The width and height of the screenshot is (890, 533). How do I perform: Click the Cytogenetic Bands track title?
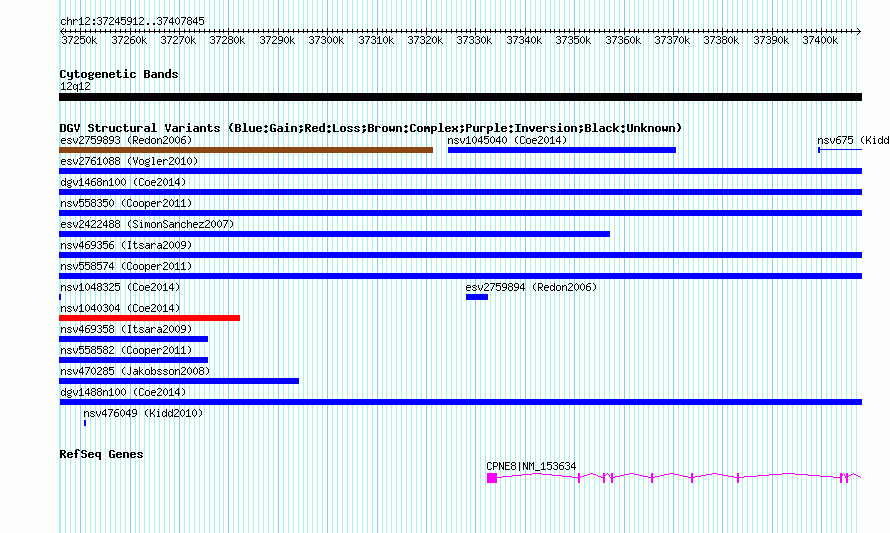[119, 74]
